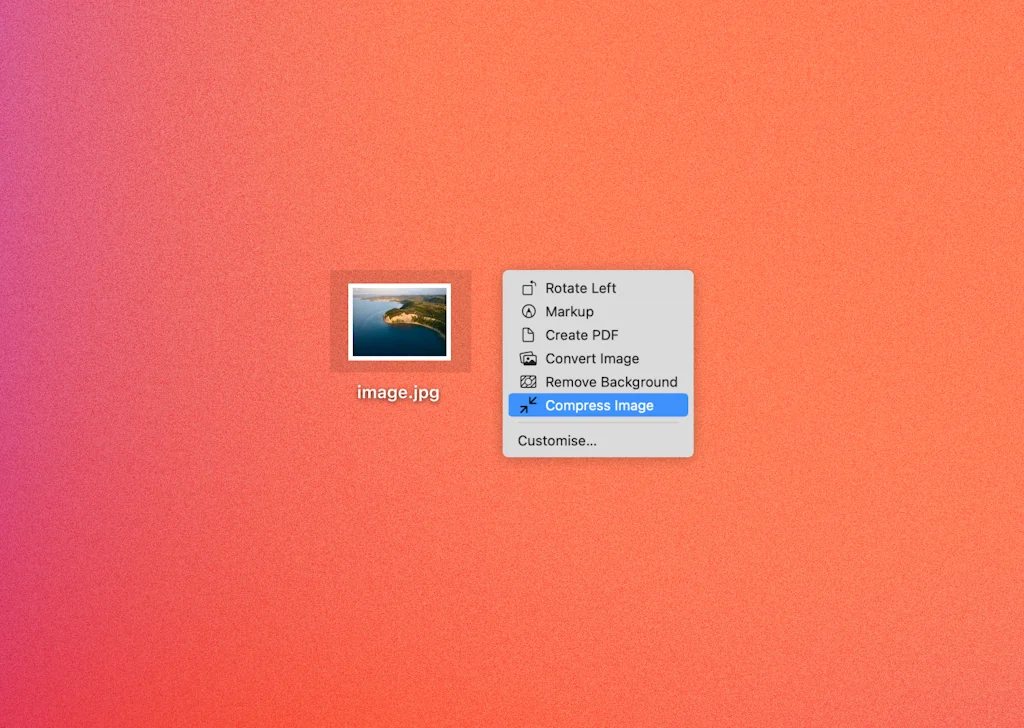Image resolution: width=1024 pixels, height=728 pixels.
Task: Click the Compress Image inward arrows icon
Action: coord(528,405)
